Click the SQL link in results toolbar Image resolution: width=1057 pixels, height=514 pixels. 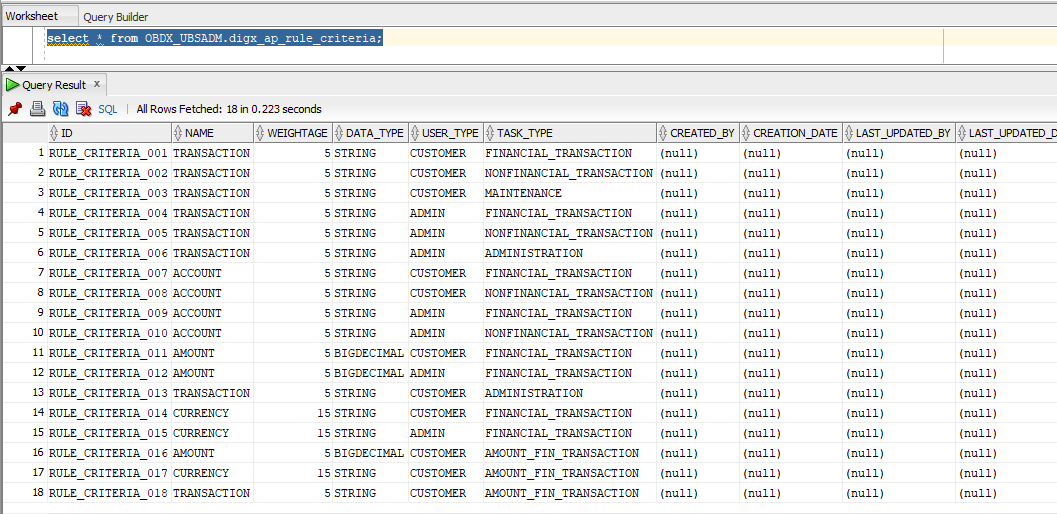click(x=108, y=109)
